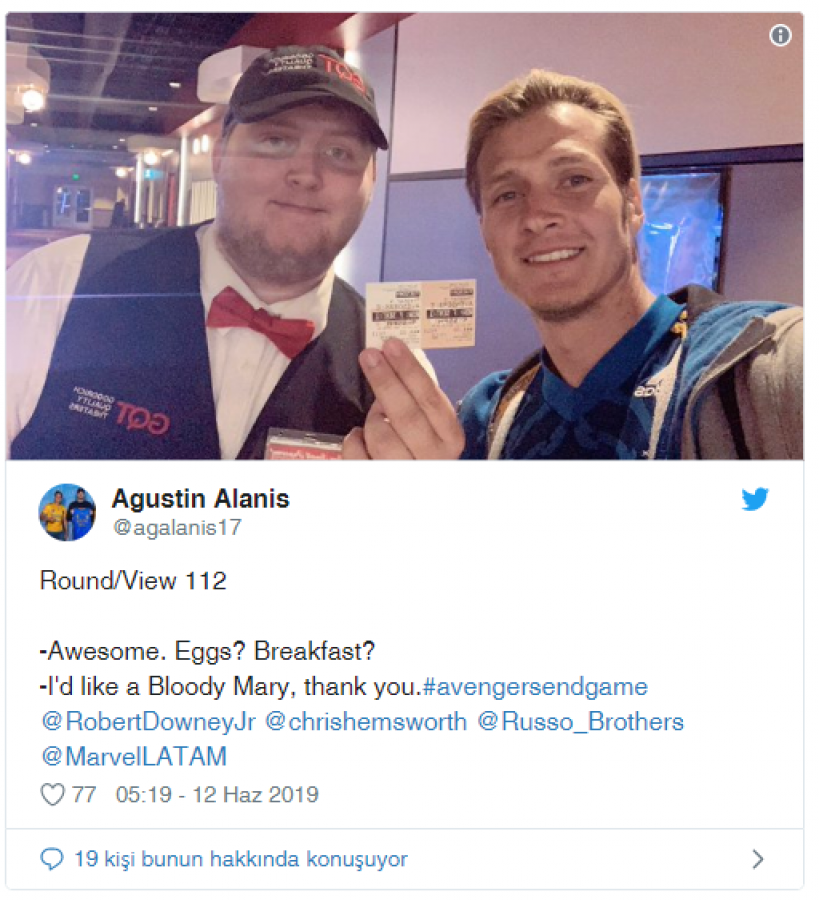Open the selfie photo with tickets
The image size is (819, 900).
pyautogui.click(x=404, y=236)
